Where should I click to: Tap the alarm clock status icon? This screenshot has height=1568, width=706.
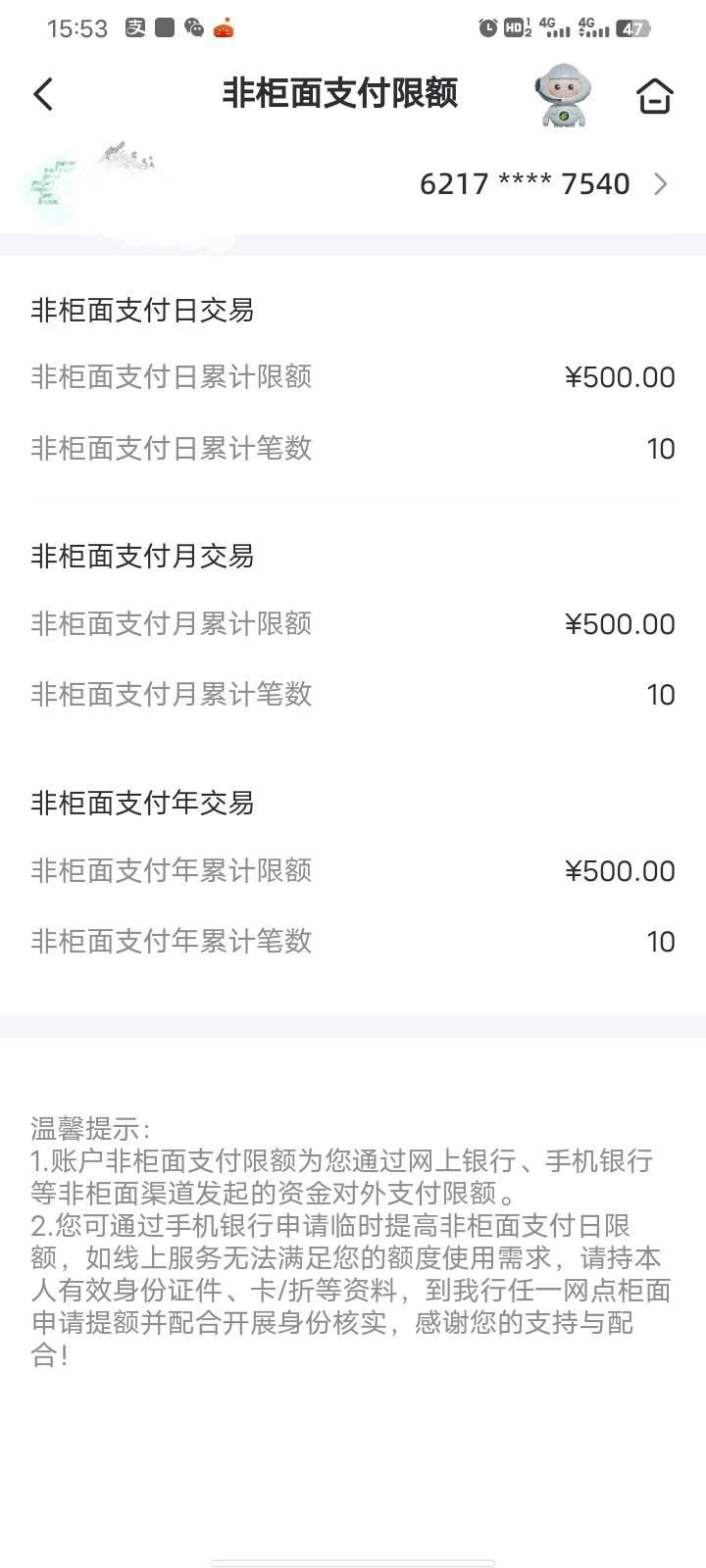487,27
